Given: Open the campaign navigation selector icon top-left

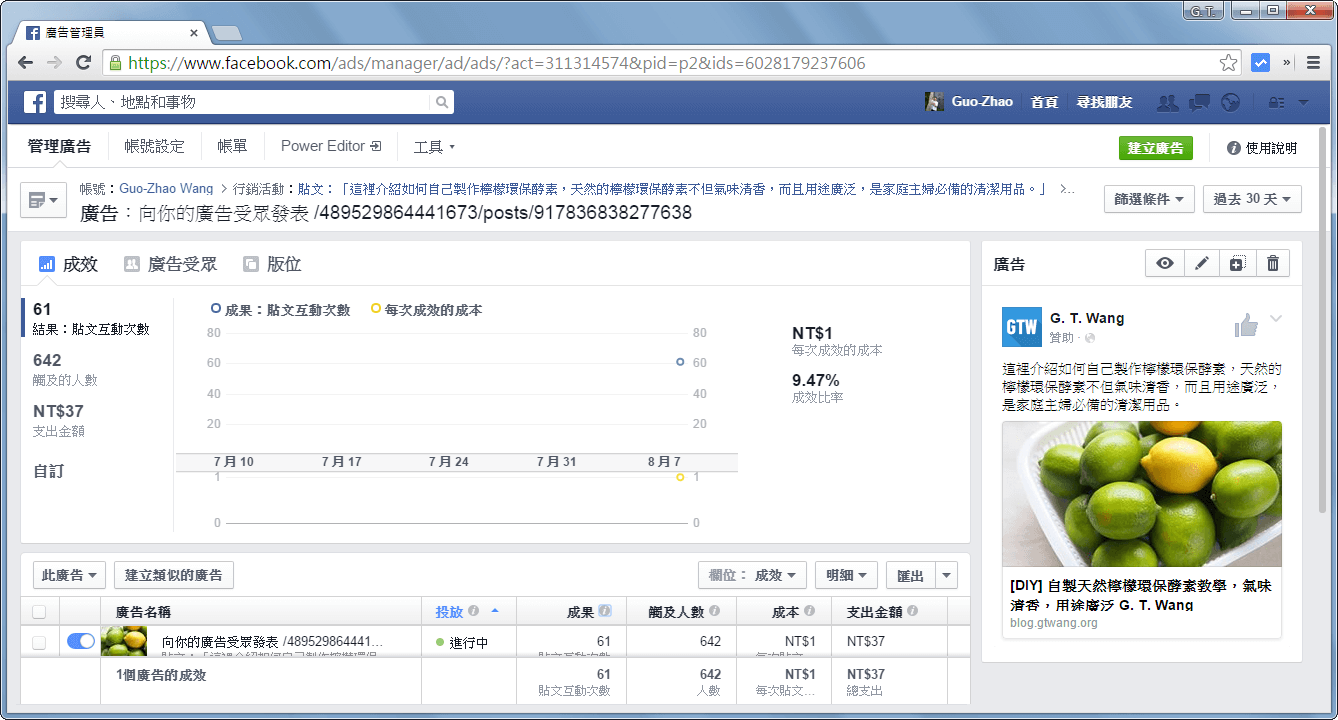Looking at the screenshot, I should 42,198.
